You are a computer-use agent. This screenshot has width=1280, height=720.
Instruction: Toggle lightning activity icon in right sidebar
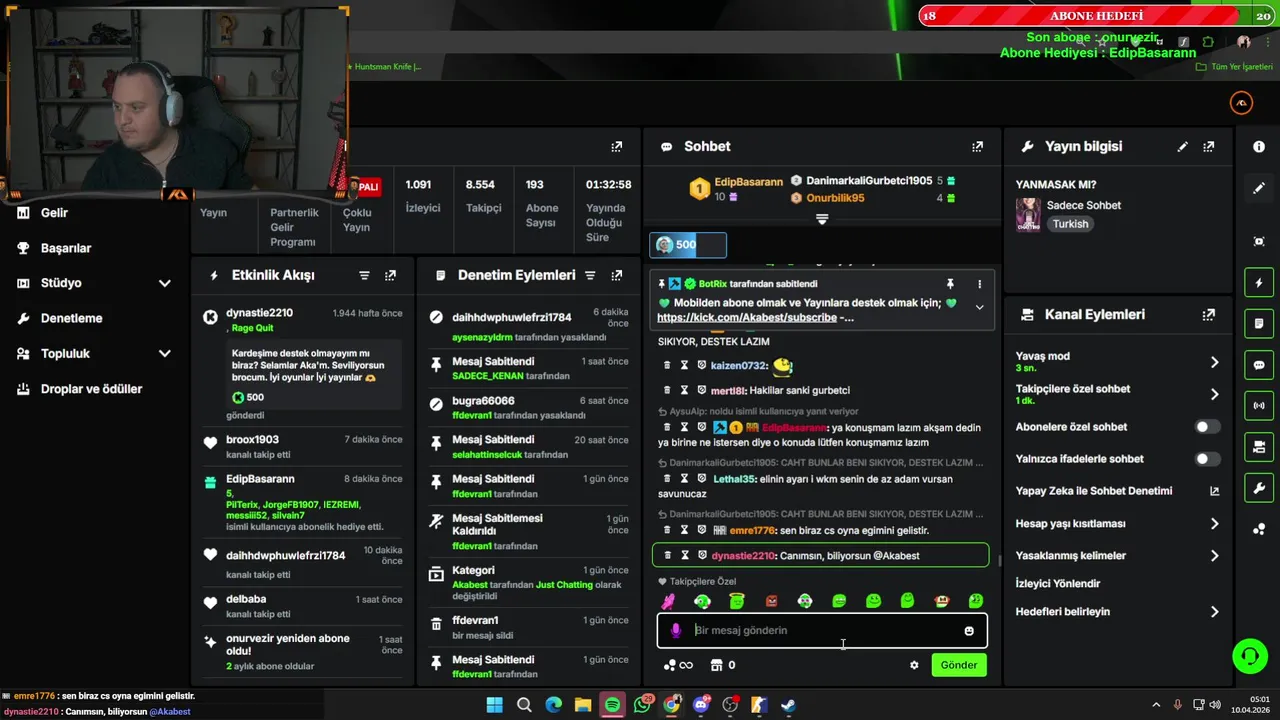(1259, 283)
